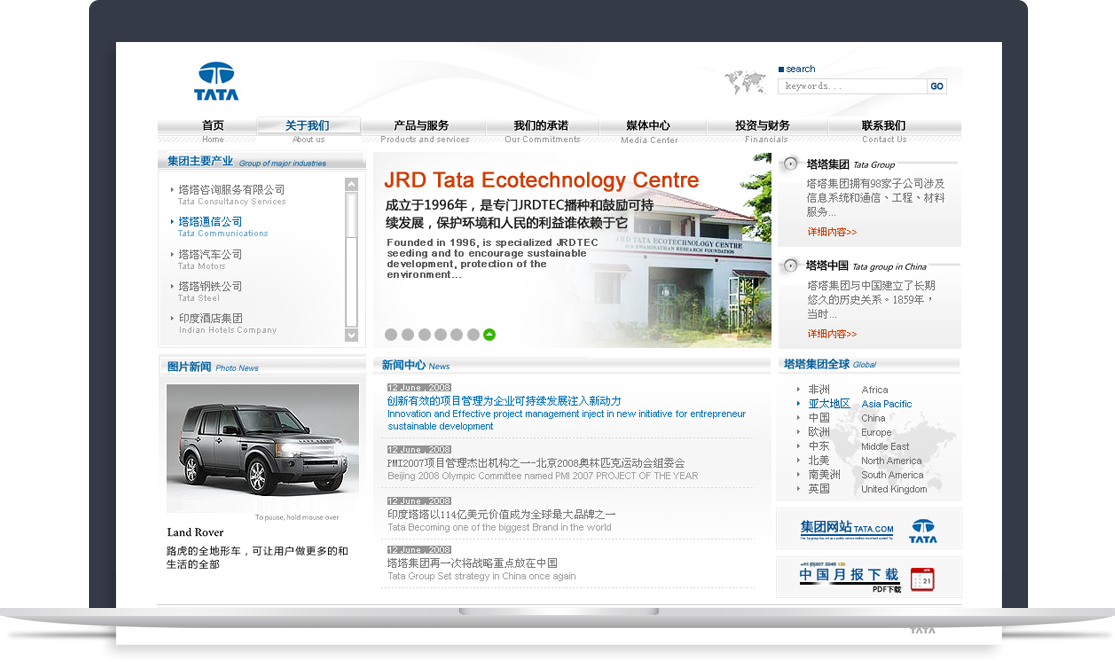This screenshot has height=662, width=1115.
Task: Open the 集团网站 TATA.COM banner
Action: 868,528
